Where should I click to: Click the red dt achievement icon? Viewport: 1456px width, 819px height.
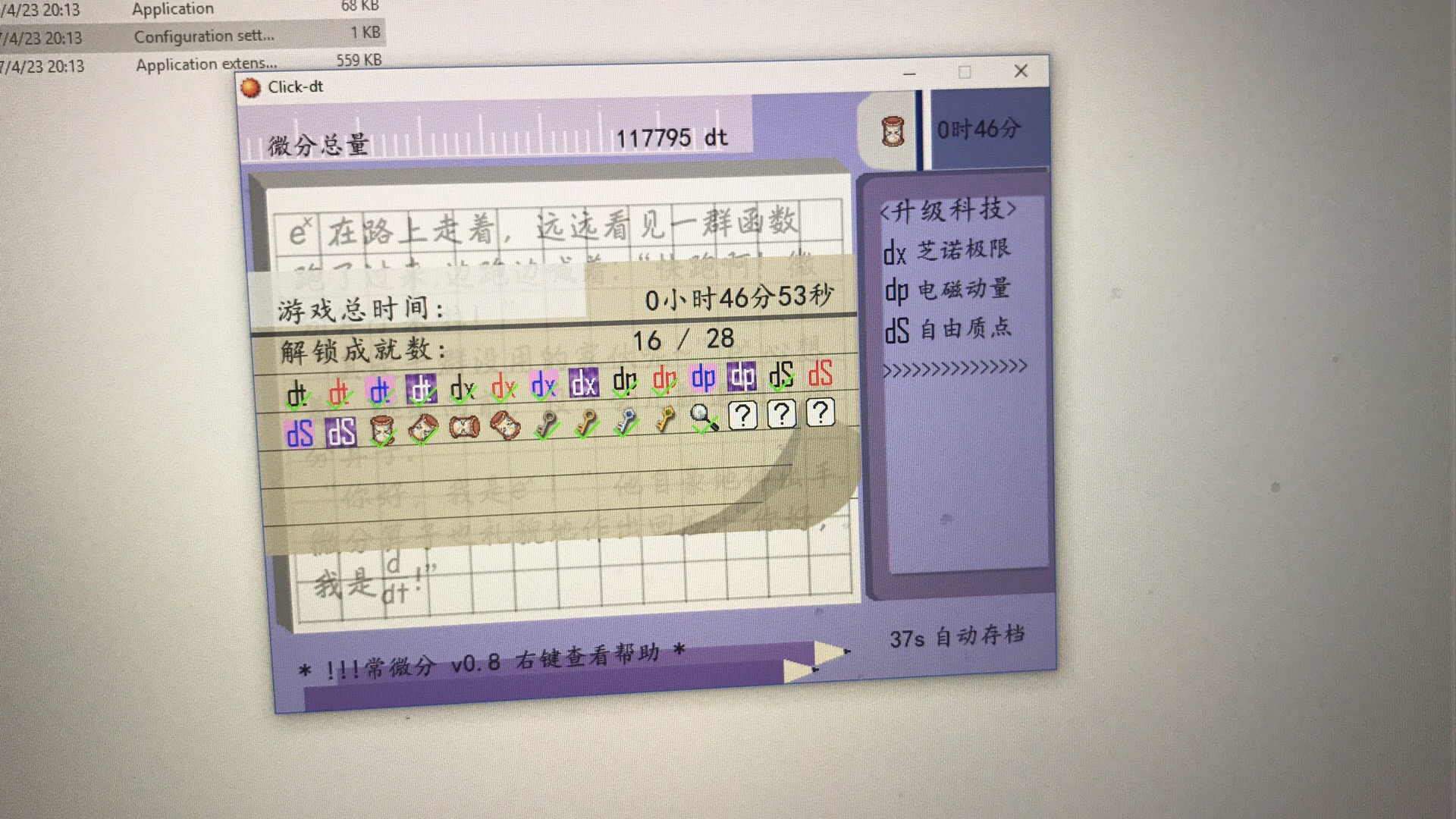pos(338,393)
